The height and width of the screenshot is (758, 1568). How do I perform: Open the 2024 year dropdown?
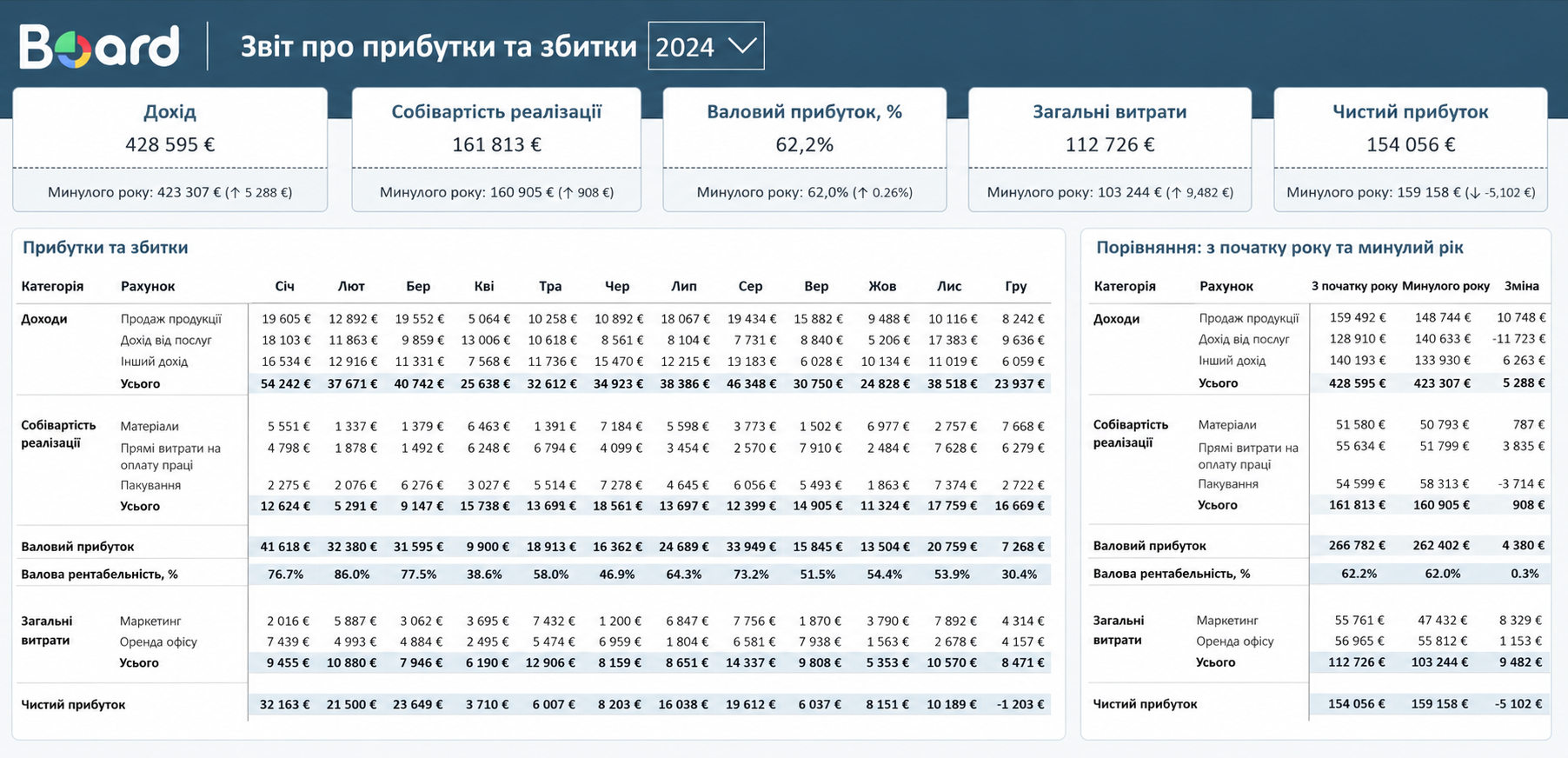(706, 46)
